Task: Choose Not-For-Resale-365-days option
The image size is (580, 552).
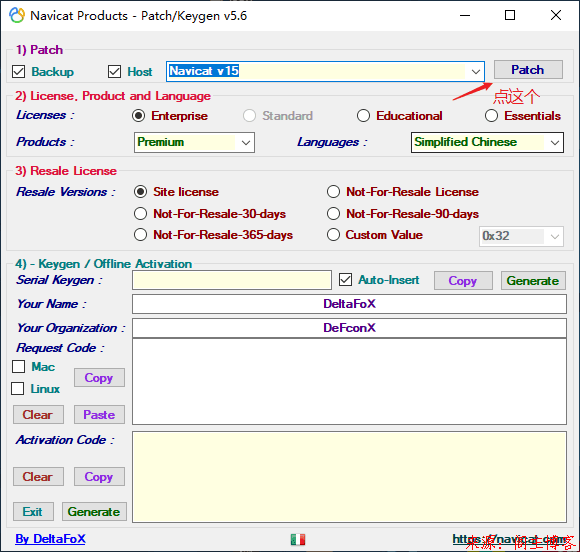Action: click(141, 235)
